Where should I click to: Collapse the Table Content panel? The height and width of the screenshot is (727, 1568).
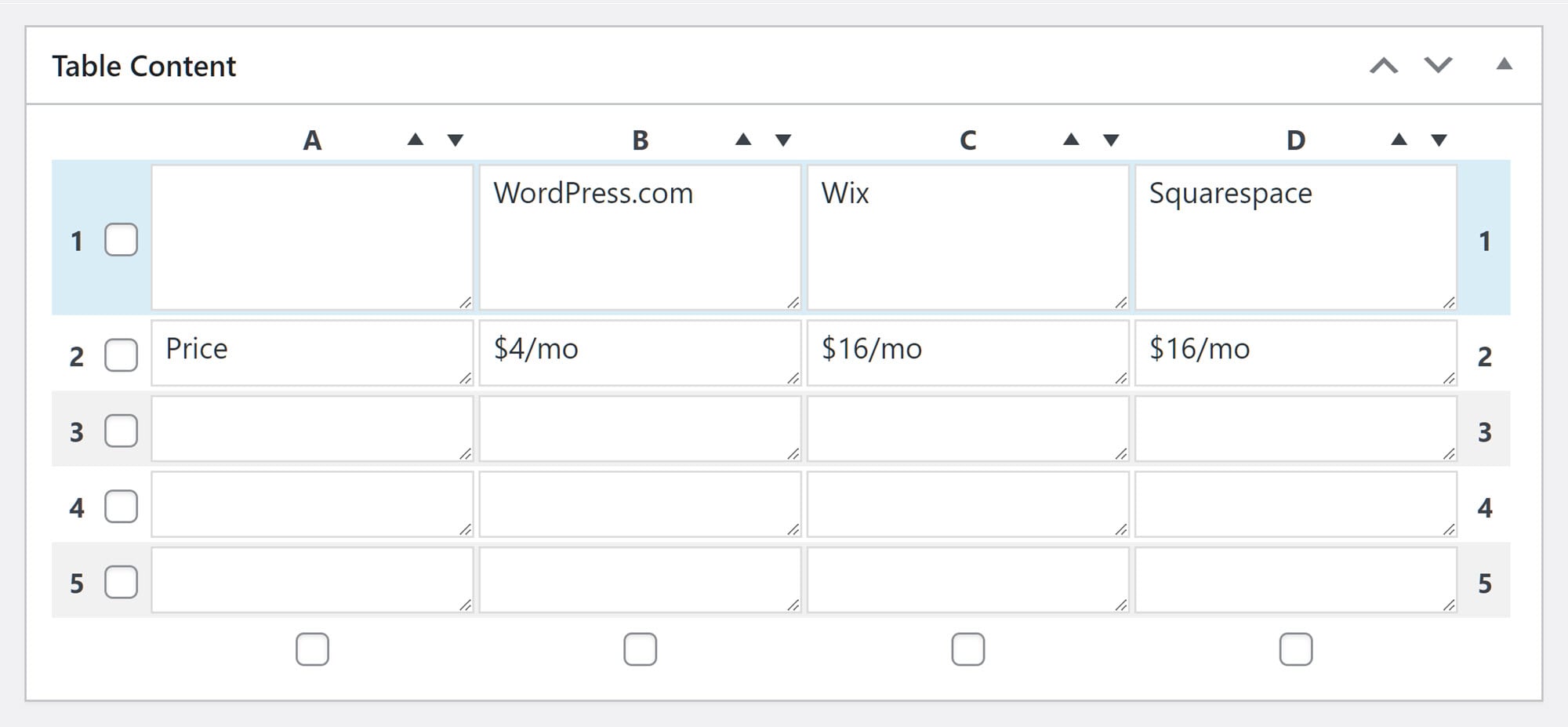(x=1503, y=66)
